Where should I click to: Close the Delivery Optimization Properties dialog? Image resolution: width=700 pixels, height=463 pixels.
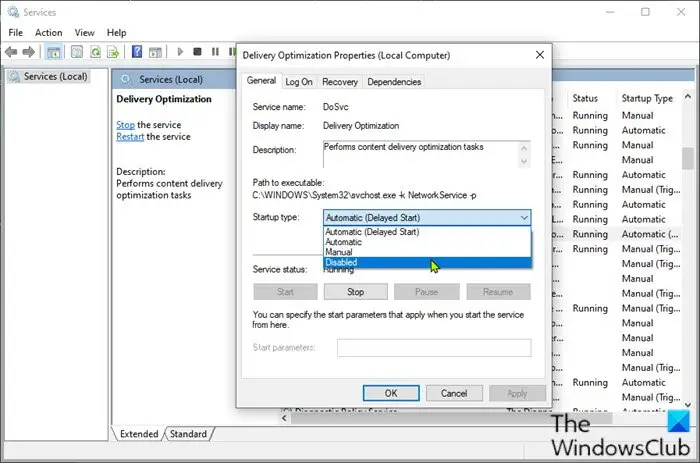pos(540,55)
